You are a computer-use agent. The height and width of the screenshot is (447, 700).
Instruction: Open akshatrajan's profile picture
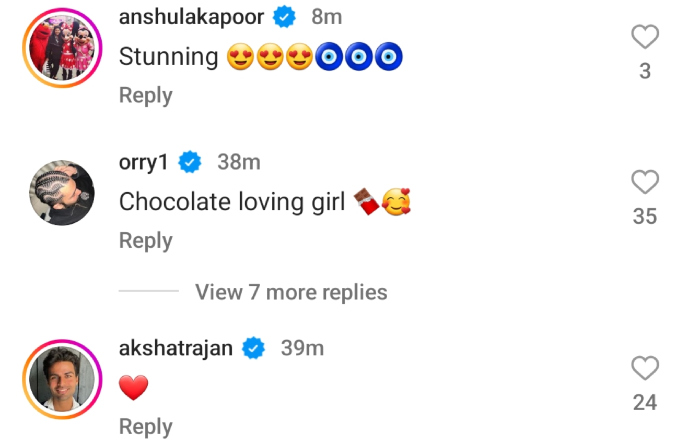tap(62, 380)
